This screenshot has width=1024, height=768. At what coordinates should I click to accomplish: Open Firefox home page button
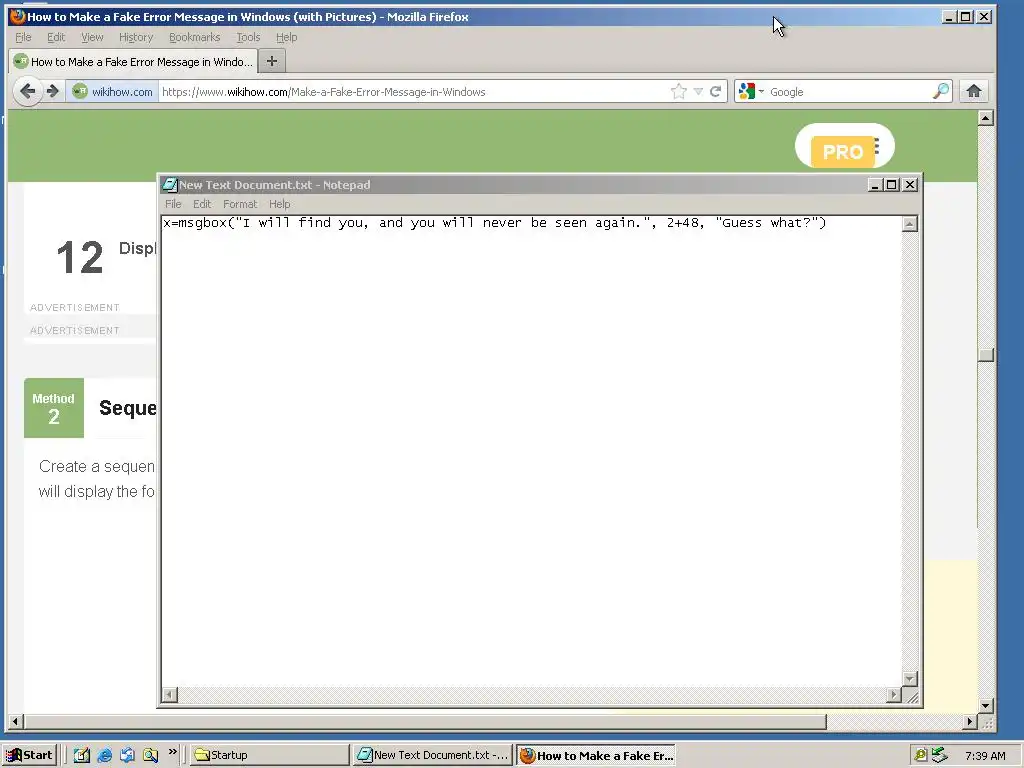click(974, 91)
